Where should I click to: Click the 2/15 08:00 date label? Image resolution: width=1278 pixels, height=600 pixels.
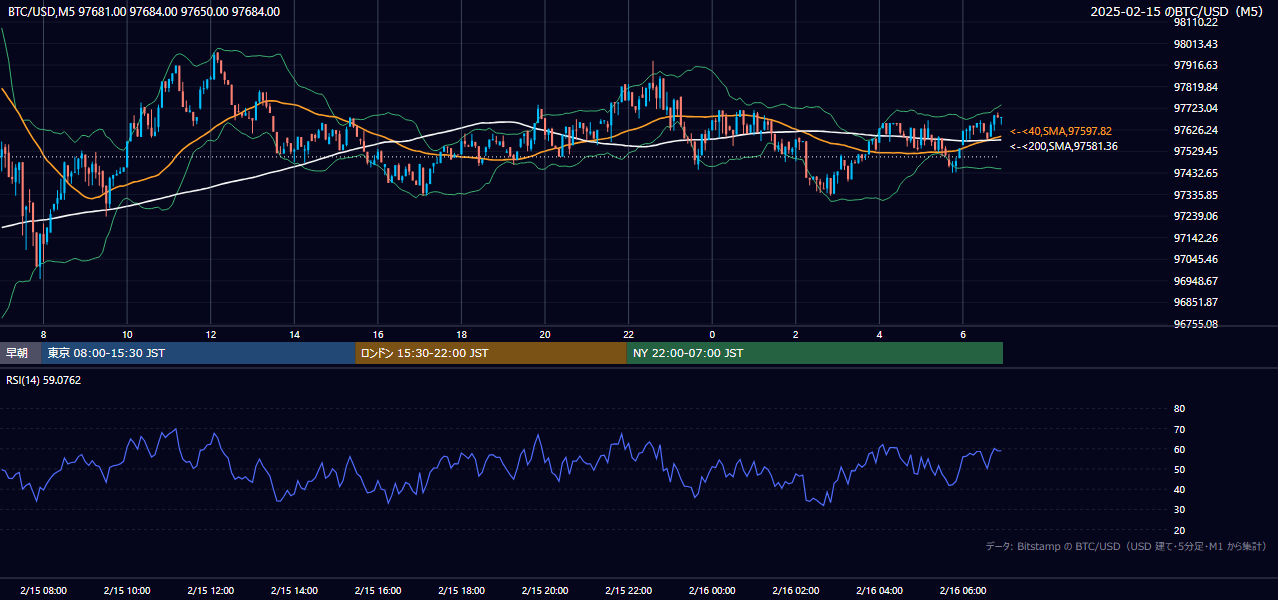pyautogui.click(x=43, y=591)
